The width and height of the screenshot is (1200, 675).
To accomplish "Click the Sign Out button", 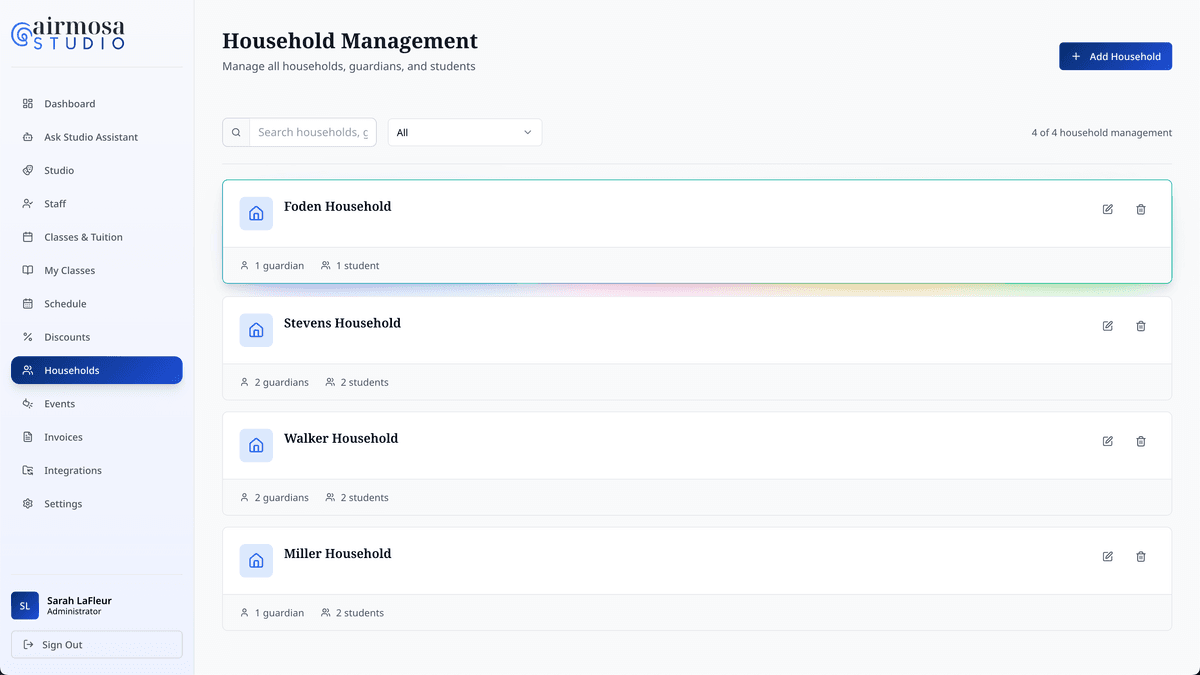I will click(96, 644).
